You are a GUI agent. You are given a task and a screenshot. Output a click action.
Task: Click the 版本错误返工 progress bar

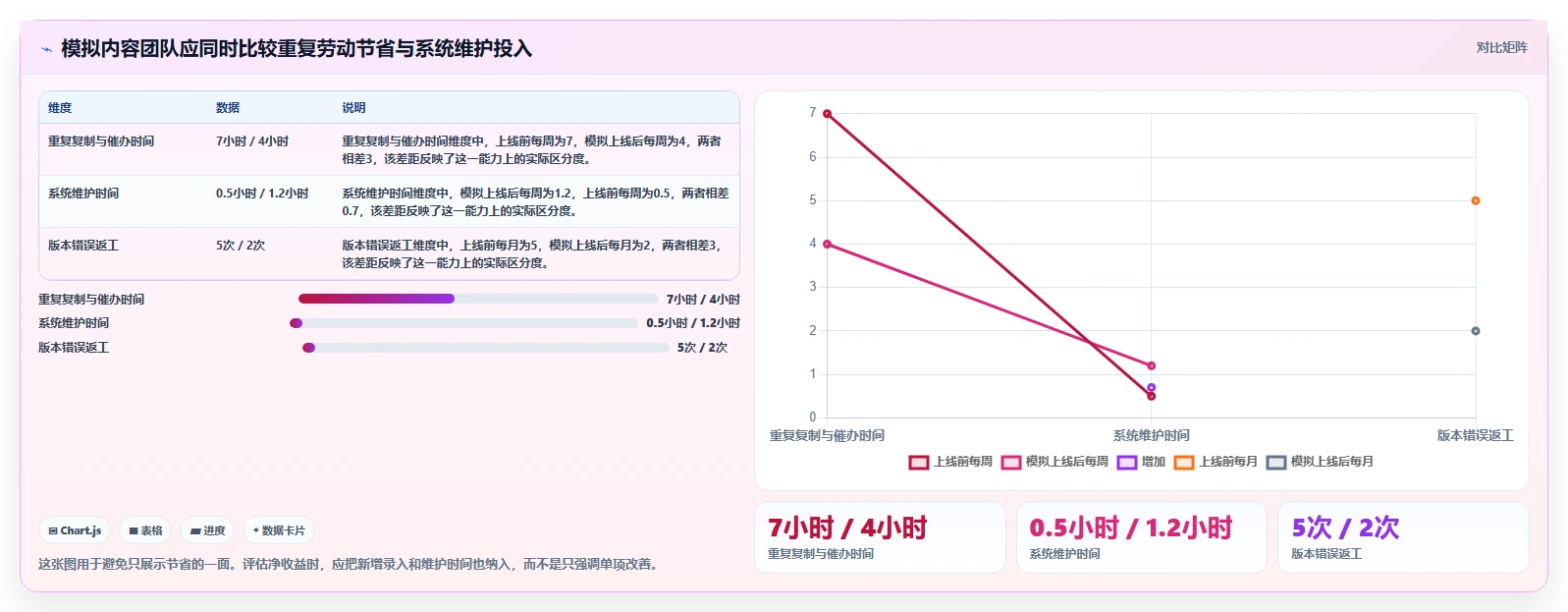pyautogui.click(x=486, y=348)
